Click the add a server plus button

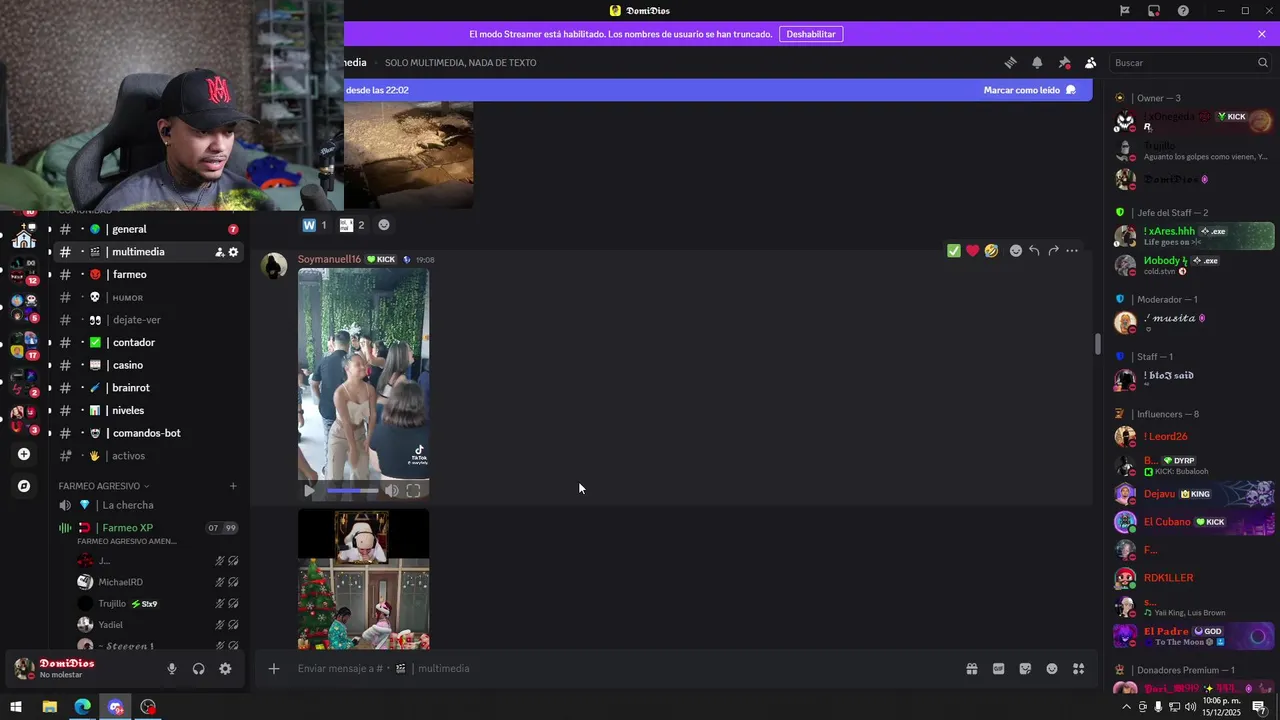(24, 454)
